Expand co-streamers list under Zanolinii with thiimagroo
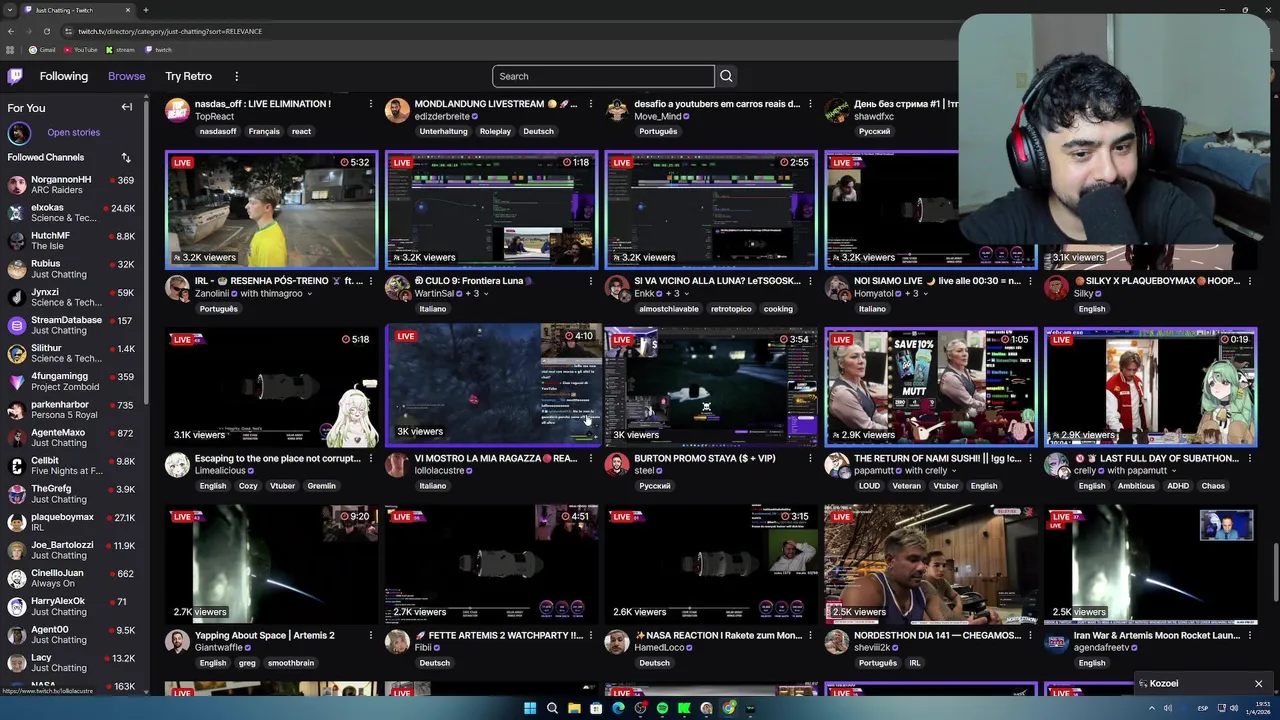 click(x=309, y=294)
